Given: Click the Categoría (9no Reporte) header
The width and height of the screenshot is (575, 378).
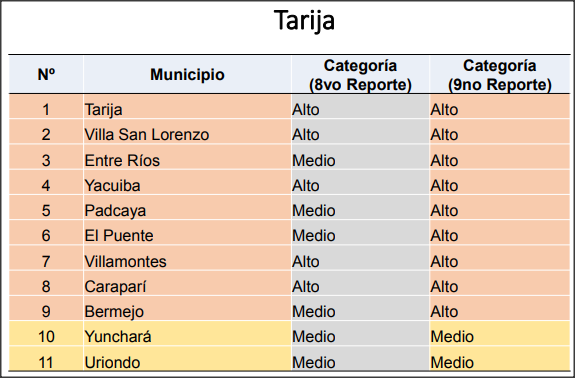Looking at the screenshot, I should (500, 74).
